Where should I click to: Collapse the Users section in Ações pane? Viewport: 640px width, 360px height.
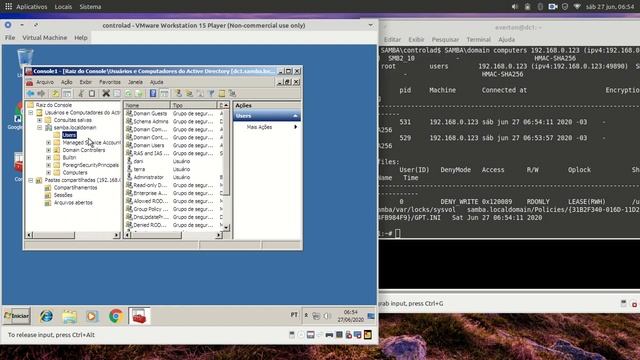(295, 116)
